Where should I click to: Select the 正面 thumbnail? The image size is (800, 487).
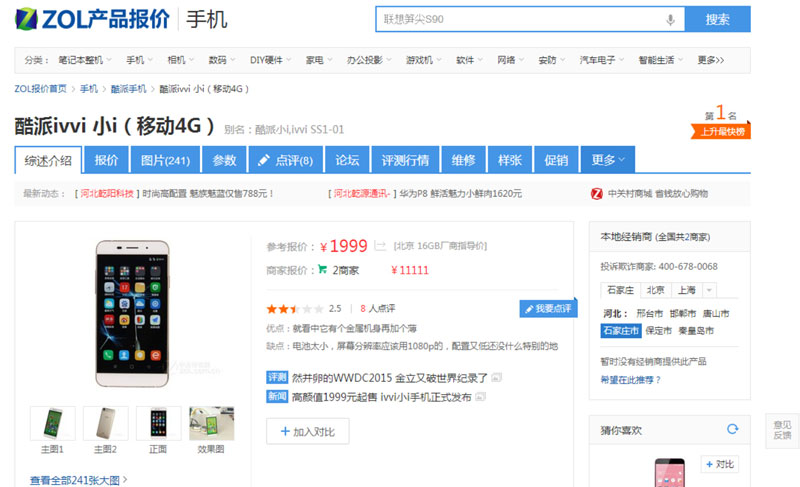pyautogui.click(x=159, y=423)
